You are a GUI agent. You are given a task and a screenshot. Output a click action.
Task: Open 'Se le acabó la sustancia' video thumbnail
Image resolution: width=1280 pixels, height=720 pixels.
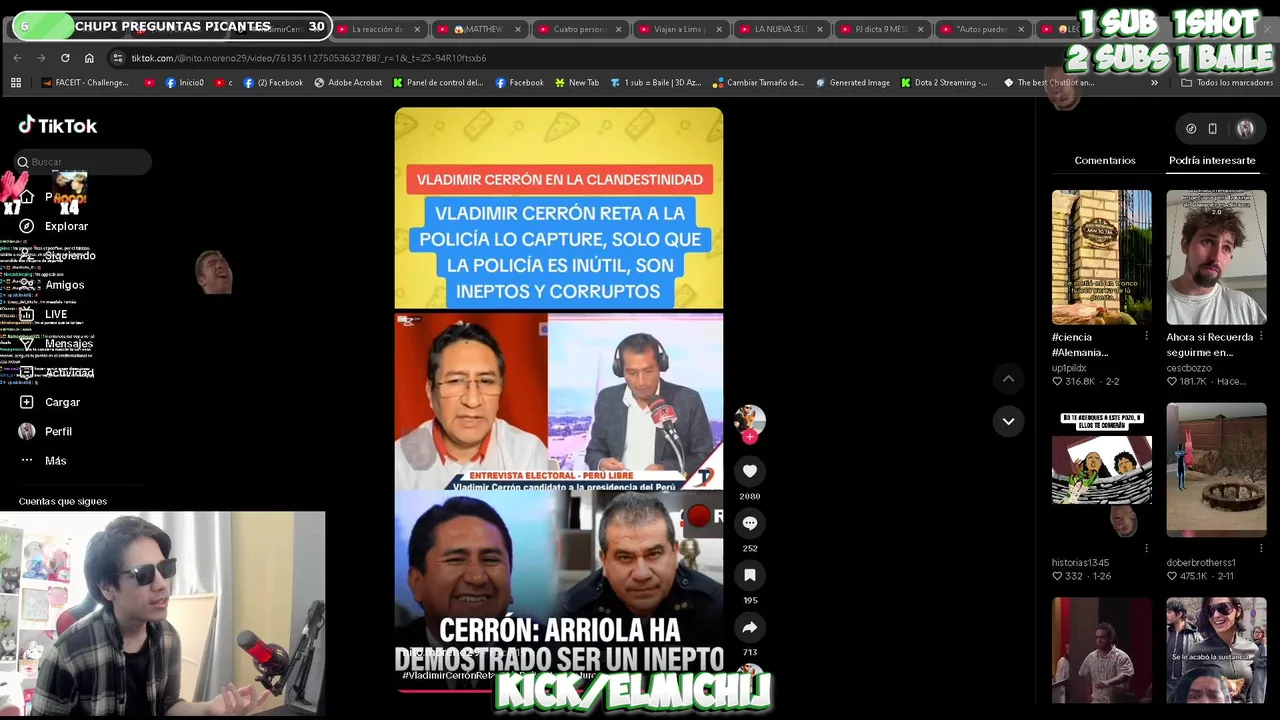(x=1216, y=650)
